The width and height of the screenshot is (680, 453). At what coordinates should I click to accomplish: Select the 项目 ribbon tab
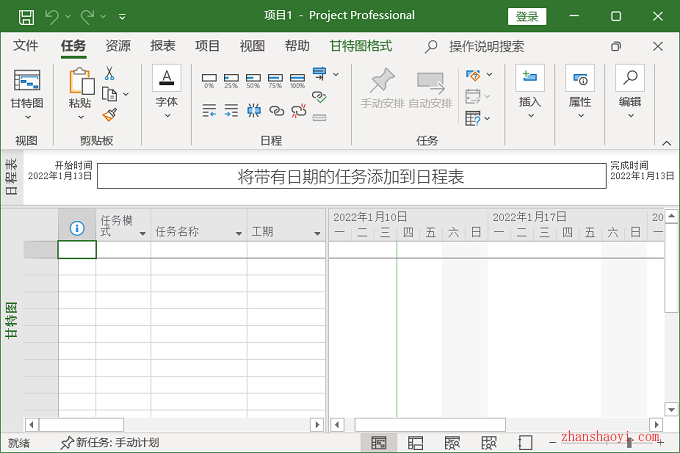tap(207, 46)
